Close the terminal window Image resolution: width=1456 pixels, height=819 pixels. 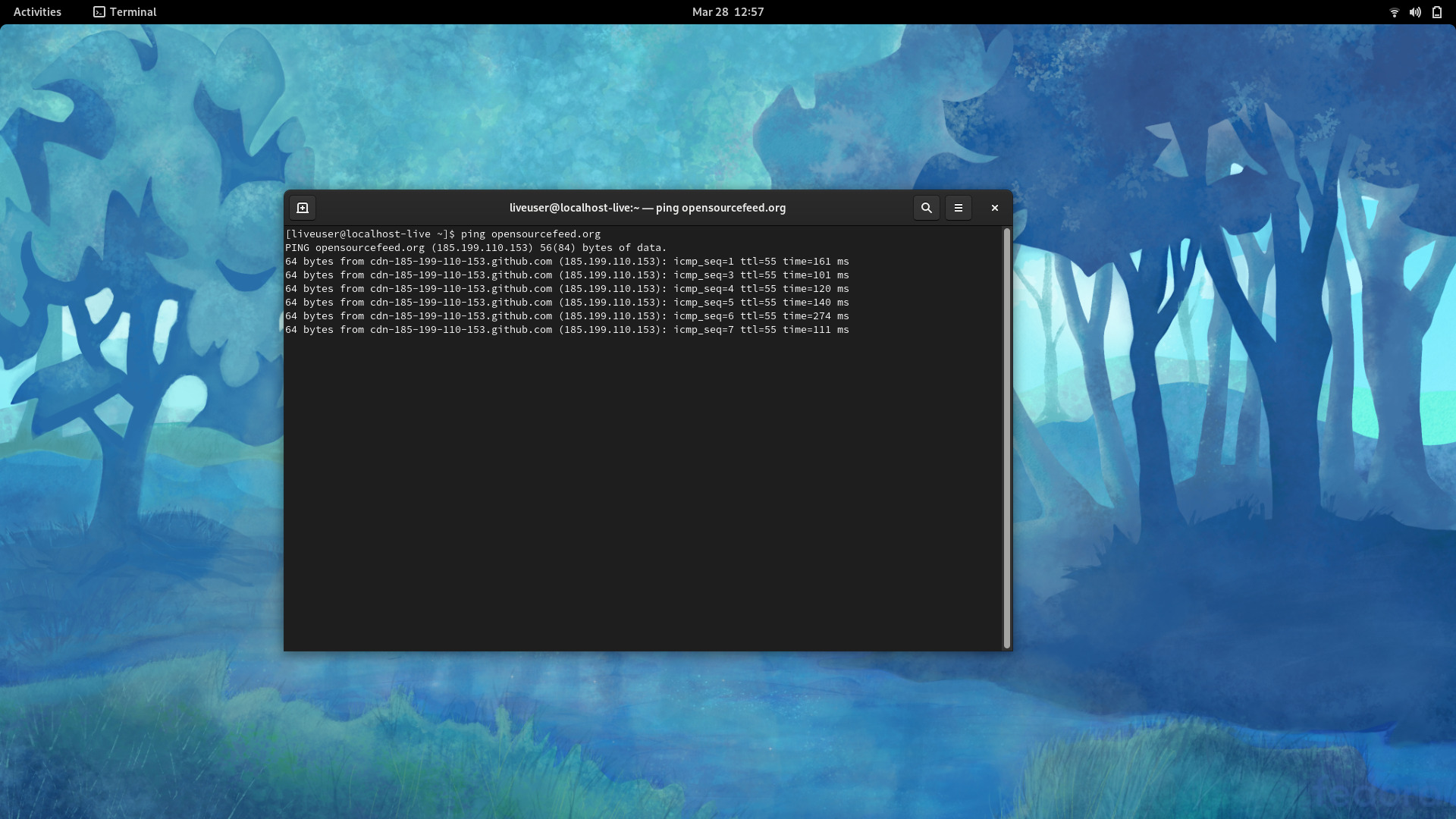[994, 208]
